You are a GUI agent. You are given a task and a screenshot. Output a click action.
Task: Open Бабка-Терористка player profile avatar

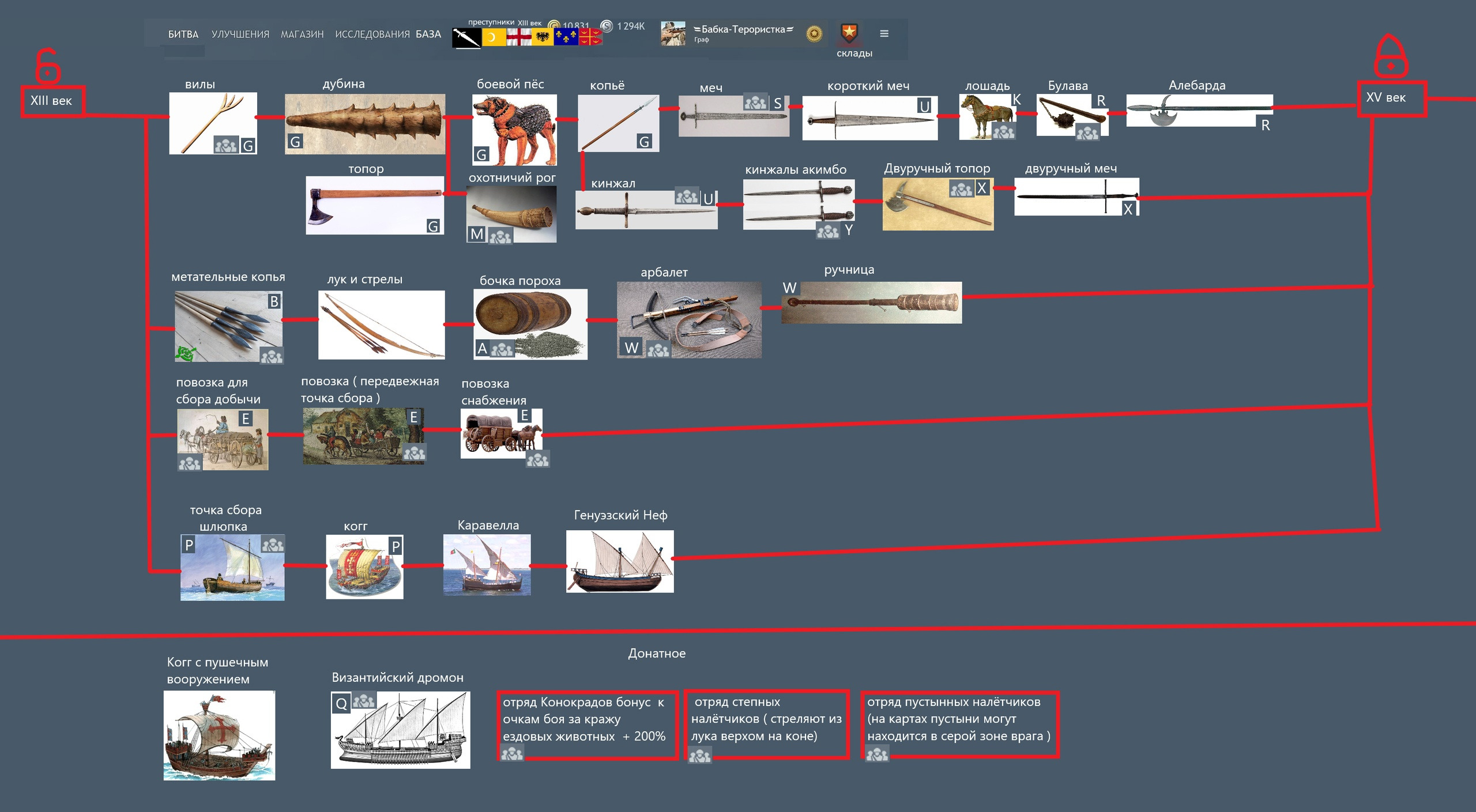pyautogui.click(x=673, y=33)
